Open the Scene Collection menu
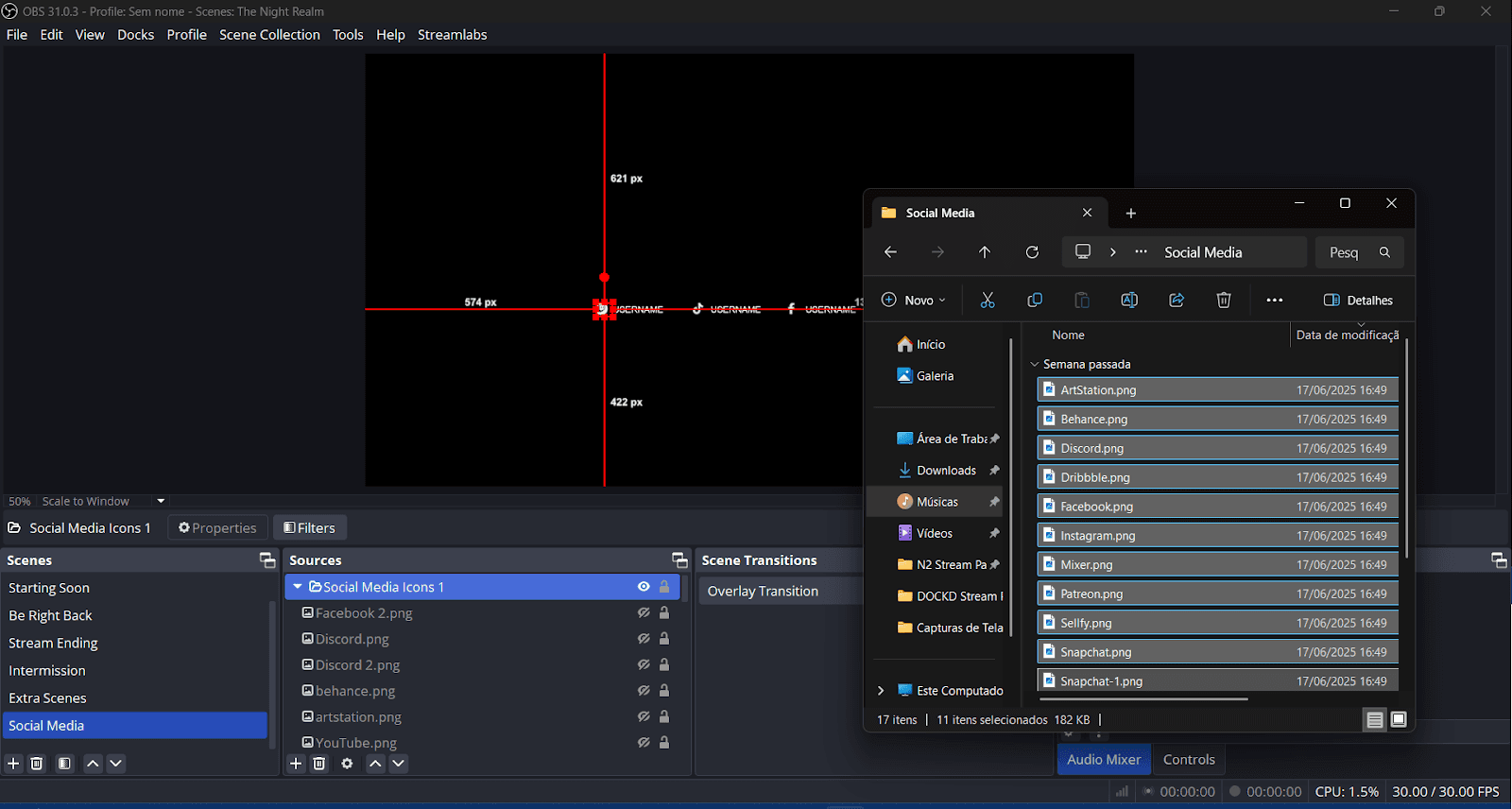Viewport: 1512px width, 809px height. pos(269,35)
